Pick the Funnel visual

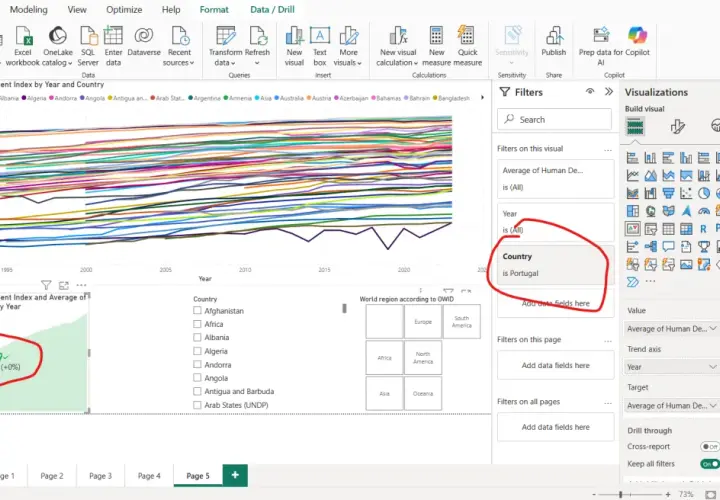[668, 193]
